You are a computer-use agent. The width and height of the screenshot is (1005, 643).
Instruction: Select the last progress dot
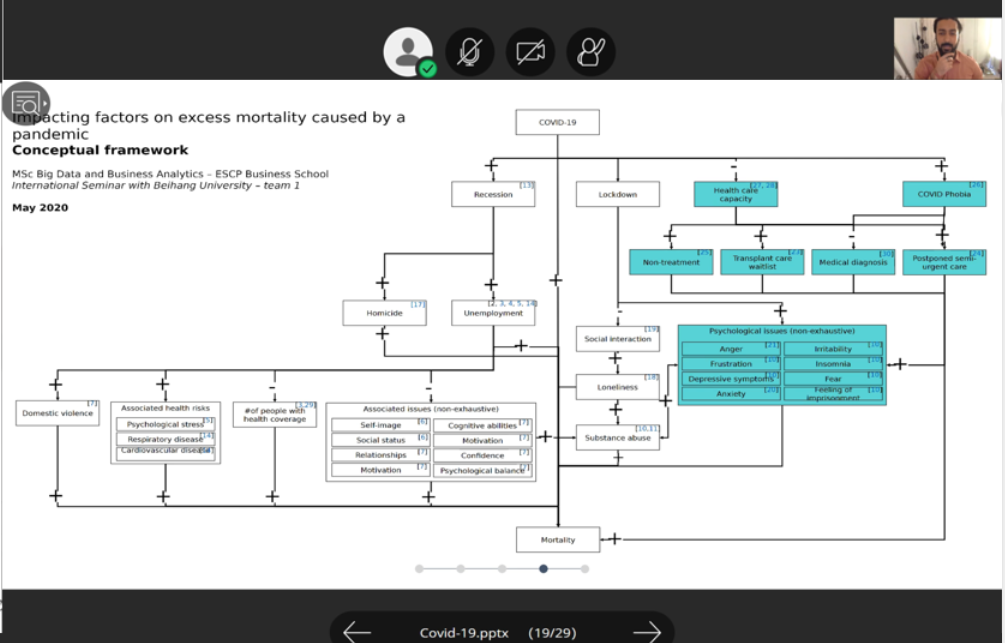click(585, 568)
